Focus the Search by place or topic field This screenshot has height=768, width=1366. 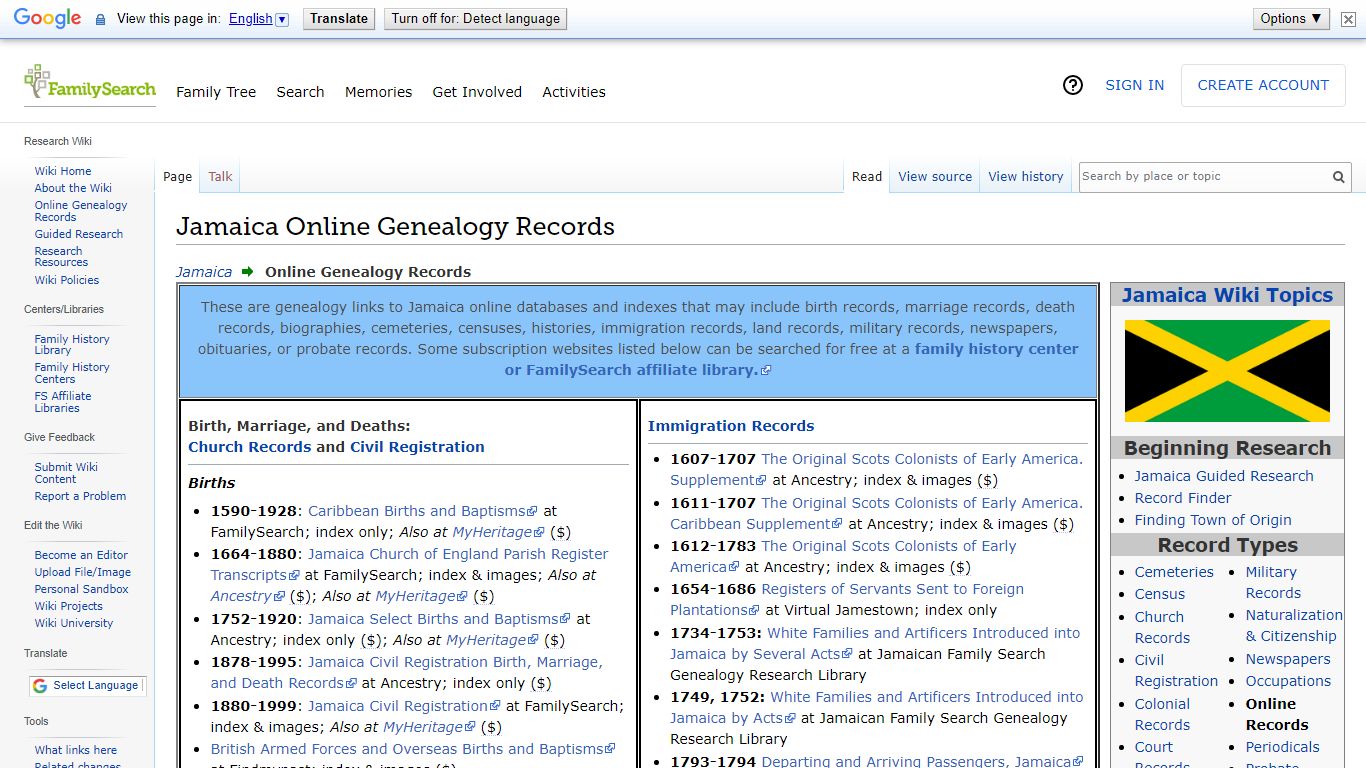[1204, 177]
